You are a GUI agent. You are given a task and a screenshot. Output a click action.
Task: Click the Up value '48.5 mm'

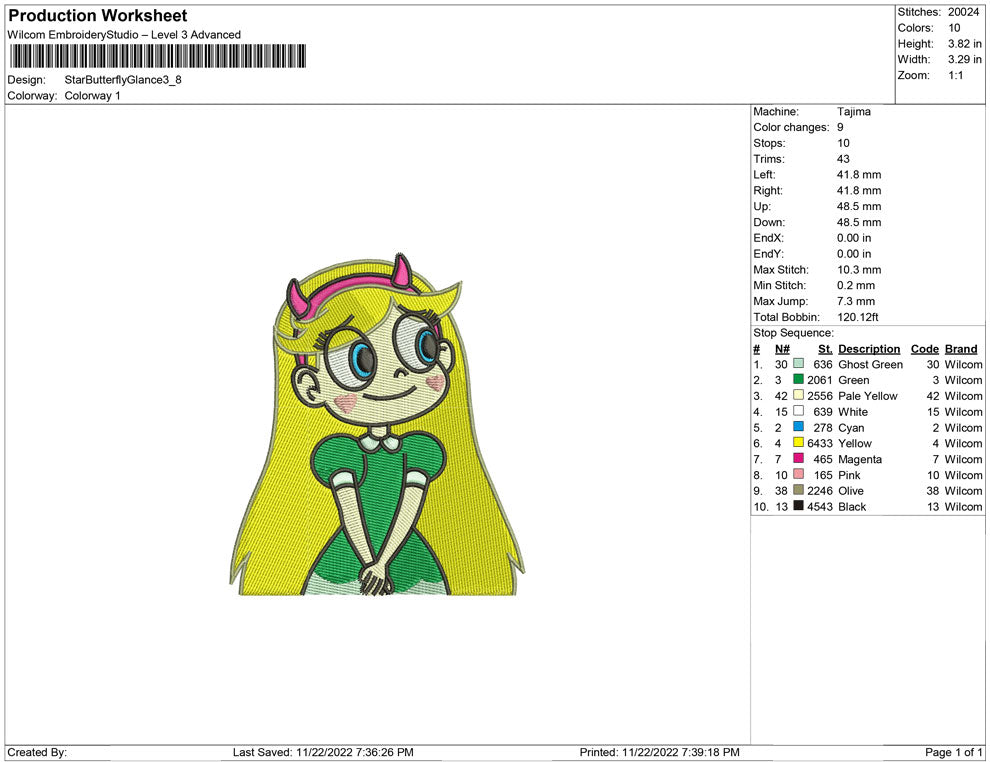(859, 206)
